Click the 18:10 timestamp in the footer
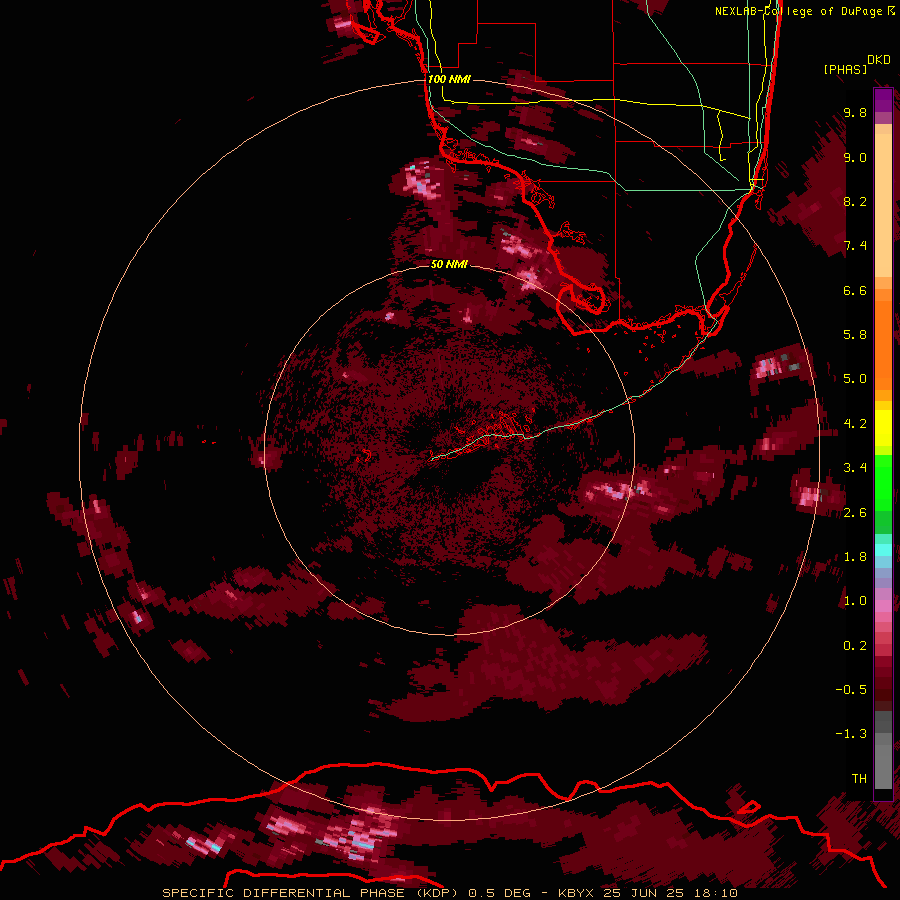Viewport: 900px width, 900px height. (714, 893)
